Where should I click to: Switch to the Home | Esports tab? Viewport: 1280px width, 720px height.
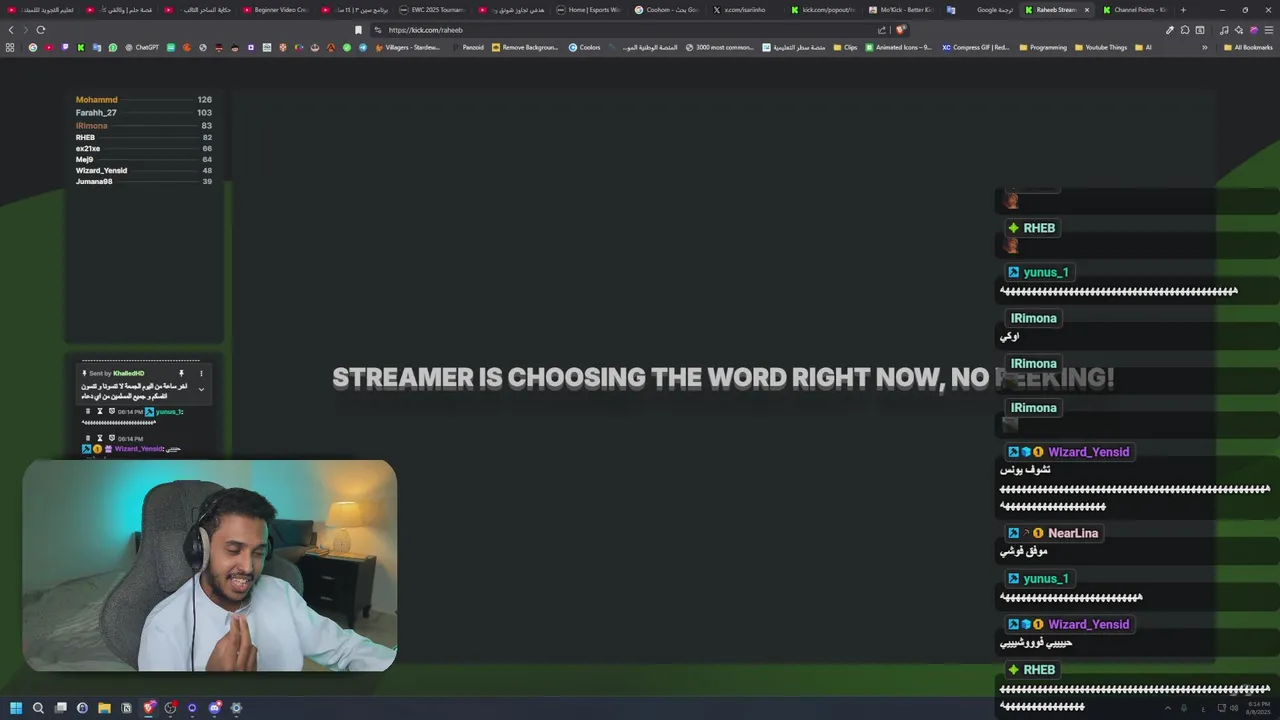click(589, 10)
